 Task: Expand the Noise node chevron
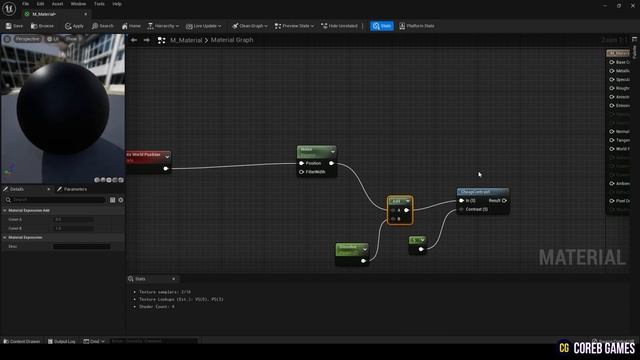pyautogui.click(x=333, y=151)
